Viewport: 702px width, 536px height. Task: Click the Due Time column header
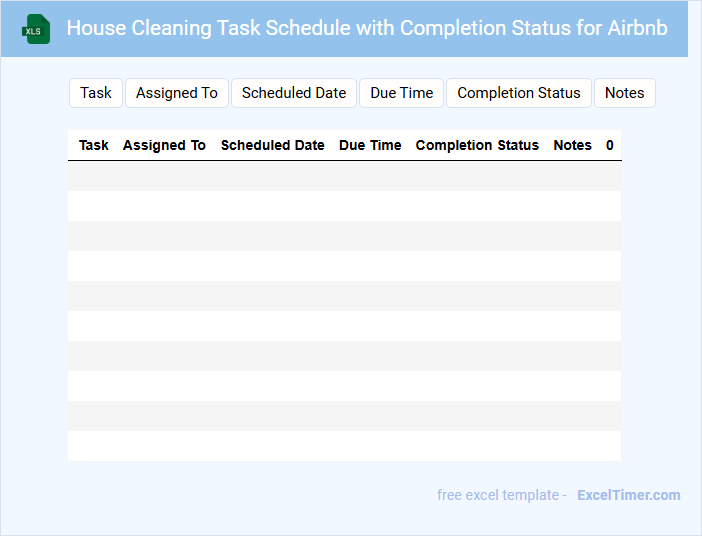(370, 145)
